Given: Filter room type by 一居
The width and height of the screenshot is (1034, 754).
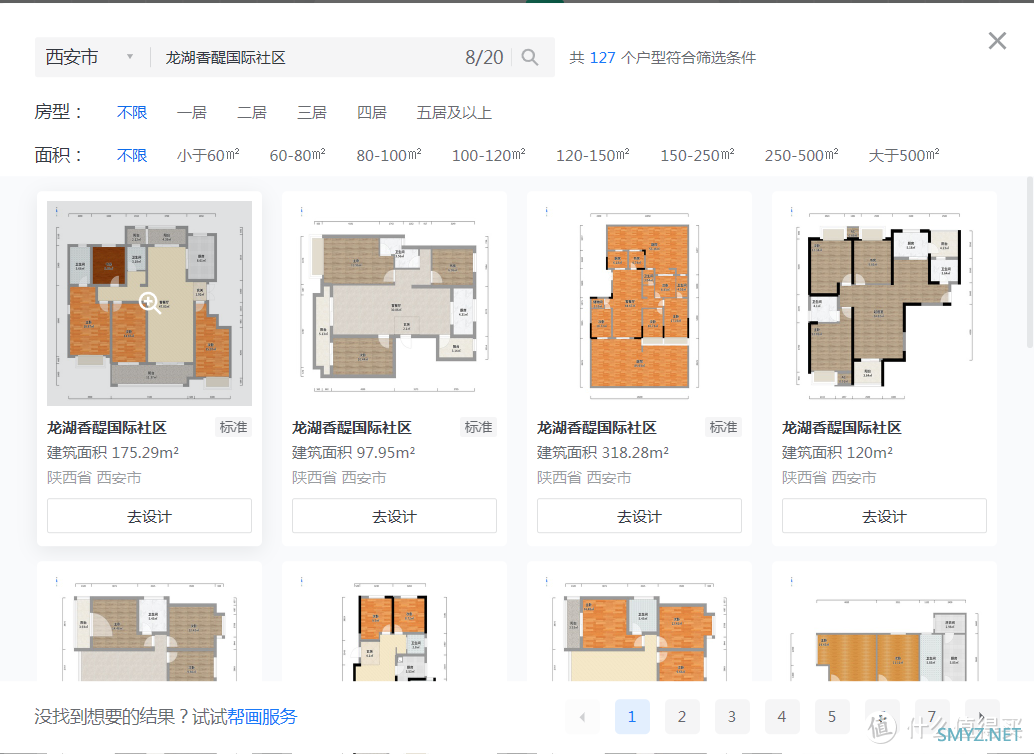Looking at the screenshot, I should pyautogui.click(x=192, y=113).
